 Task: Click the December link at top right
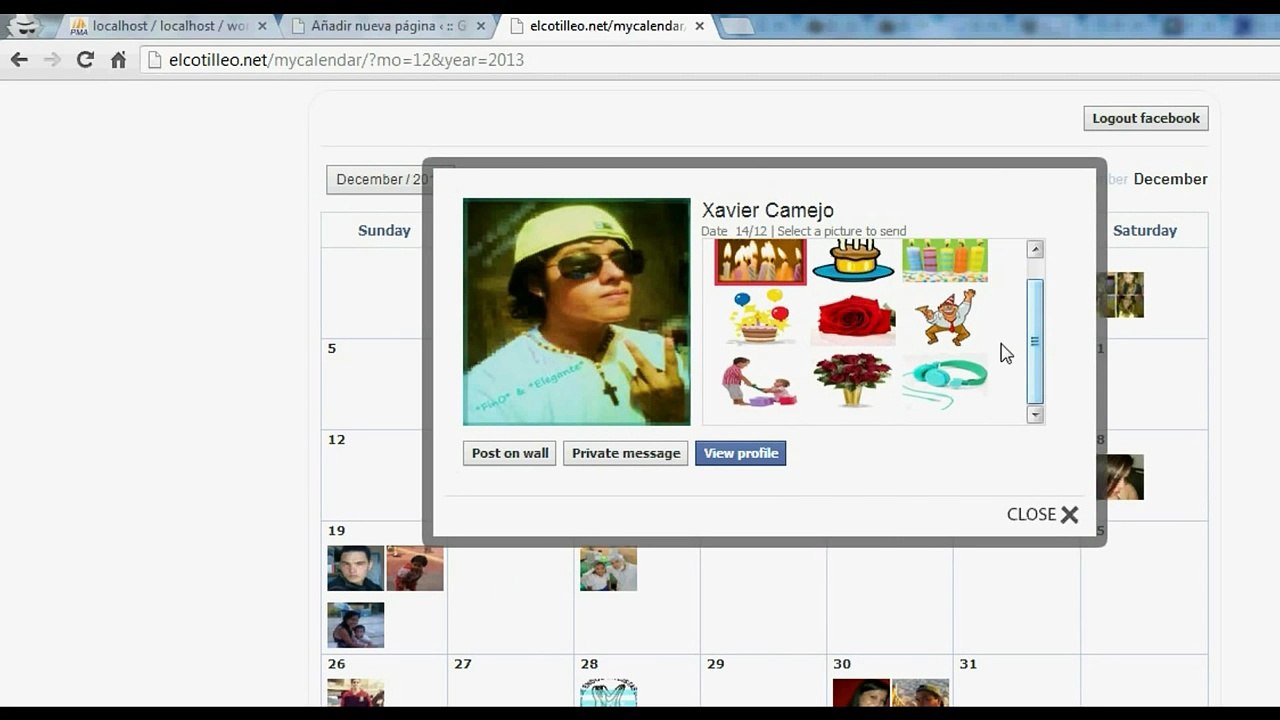1170,179
